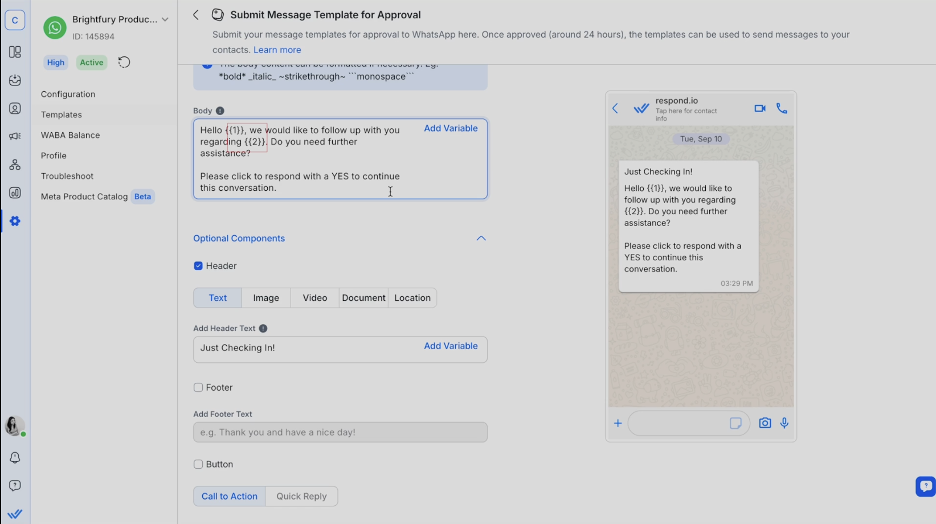Open the notifications bell icon
This screenshot has width=936, height=524.
pyautogui.click(x=15, y=458)
